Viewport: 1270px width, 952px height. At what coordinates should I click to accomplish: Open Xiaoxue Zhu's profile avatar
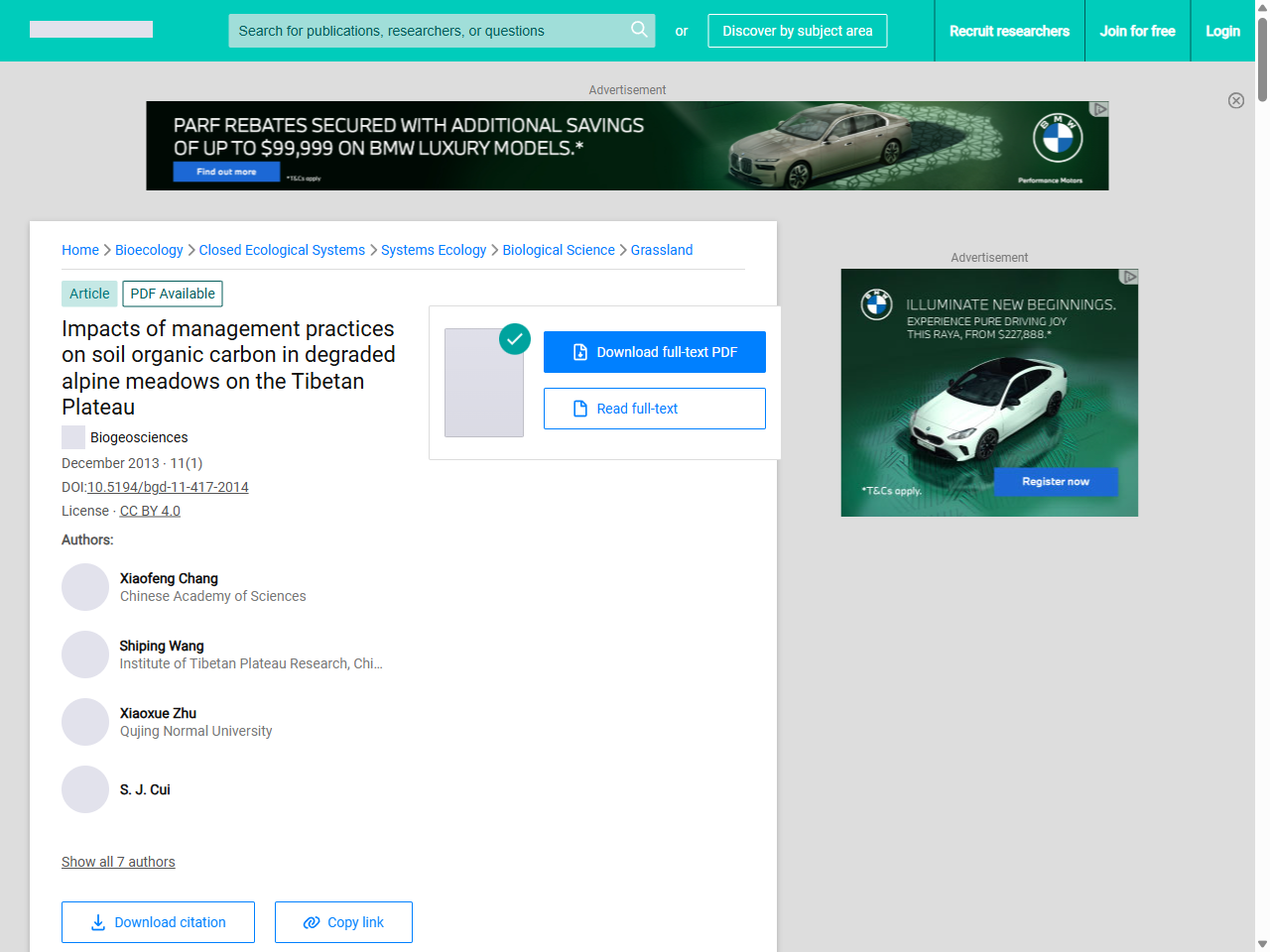tap(85, 722)
